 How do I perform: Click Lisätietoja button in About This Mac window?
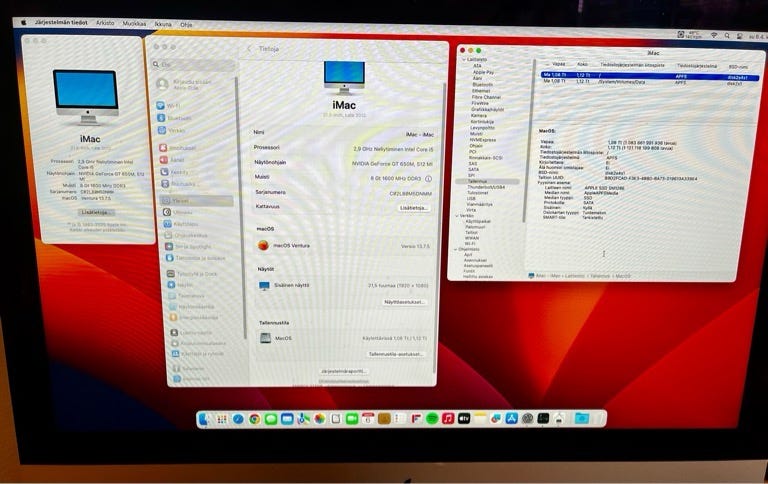click(96, 213)
